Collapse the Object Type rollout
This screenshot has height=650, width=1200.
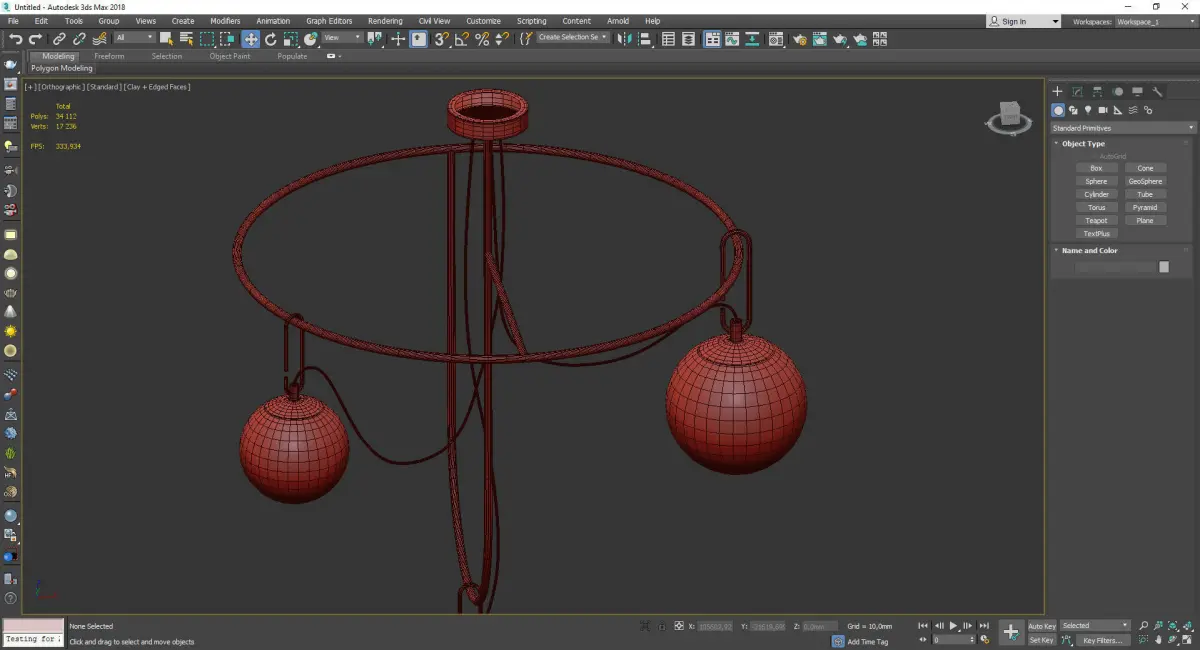pos(1083,144)
